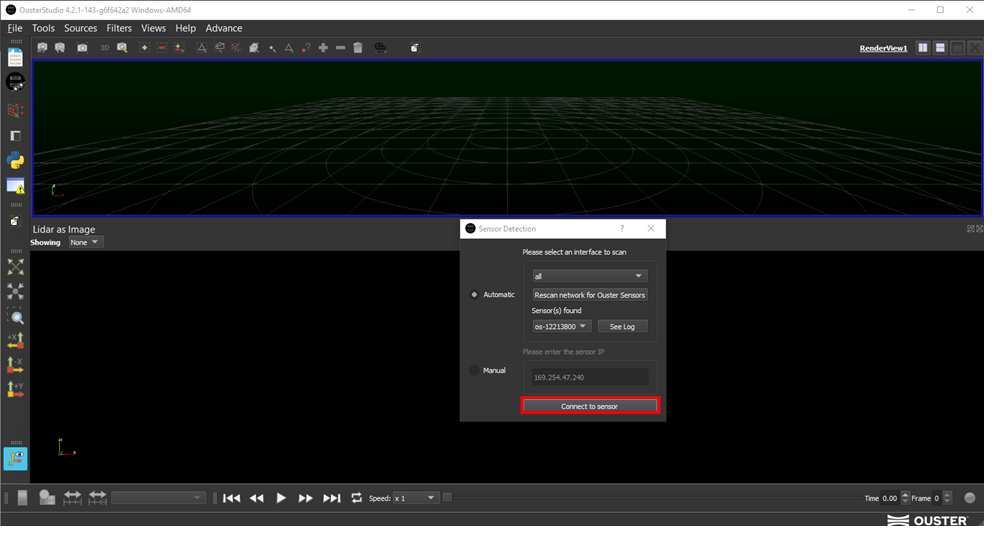Open the Sources menu

point(81,28)
